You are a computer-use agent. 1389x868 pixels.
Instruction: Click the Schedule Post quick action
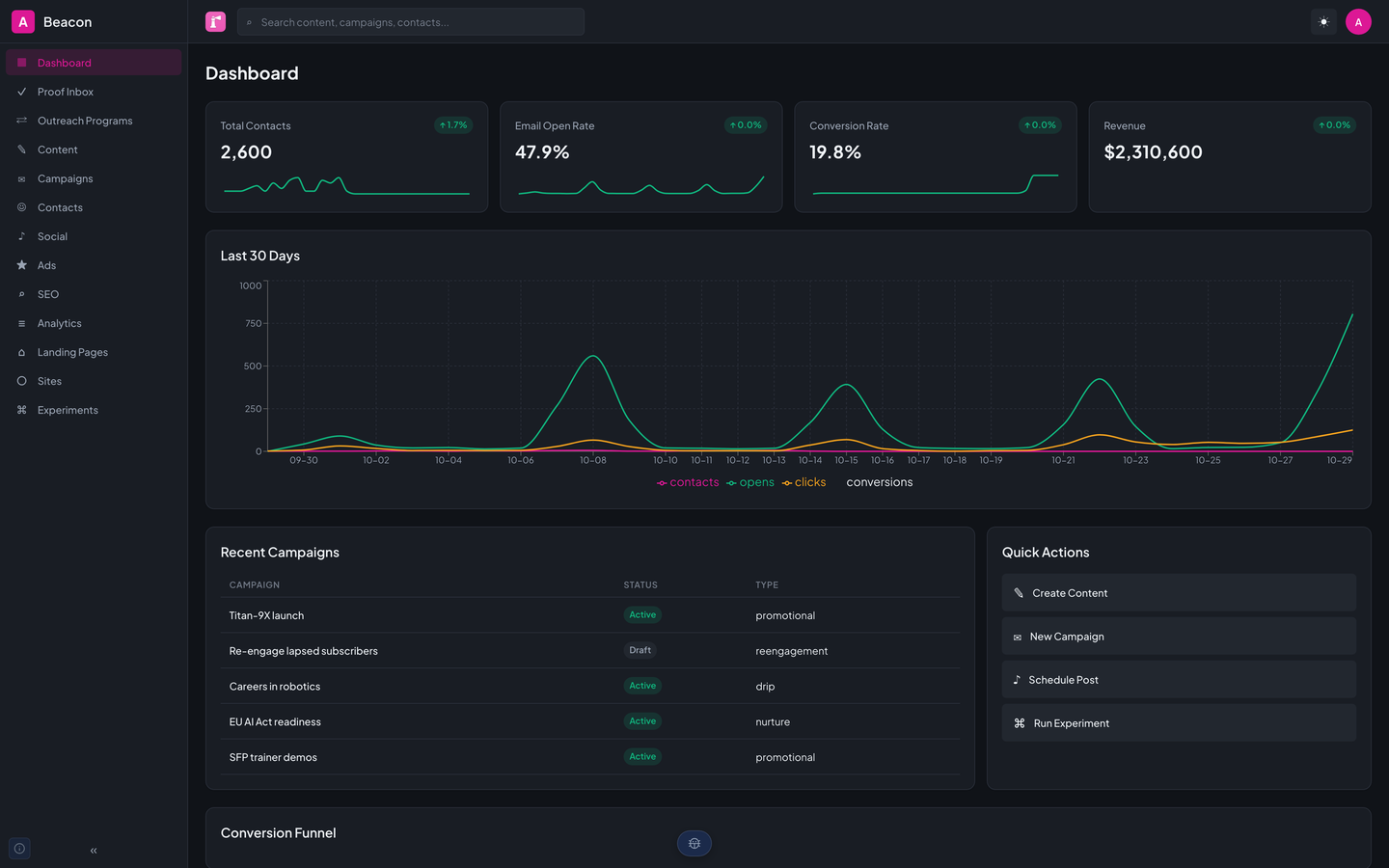click(1179, 679)
